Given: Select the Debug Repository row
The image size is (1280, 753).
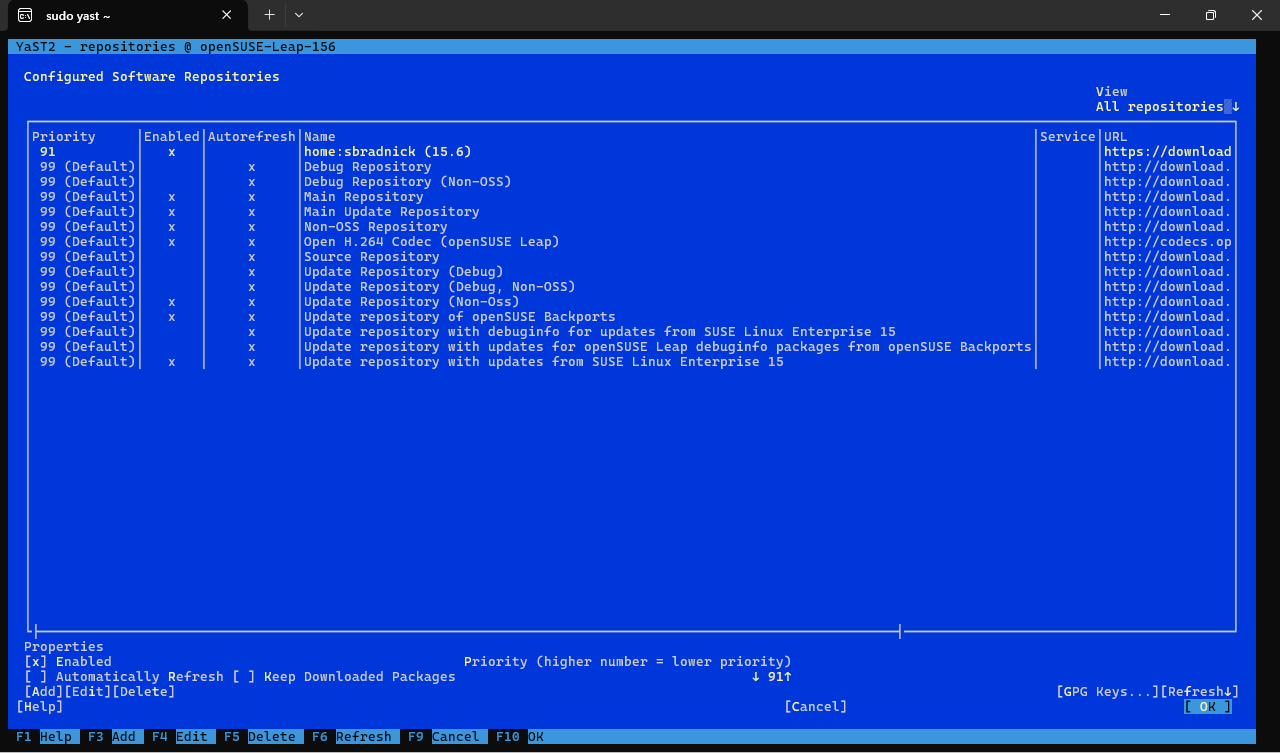Looking at the screenshot, I should click(x=632, y=167).
